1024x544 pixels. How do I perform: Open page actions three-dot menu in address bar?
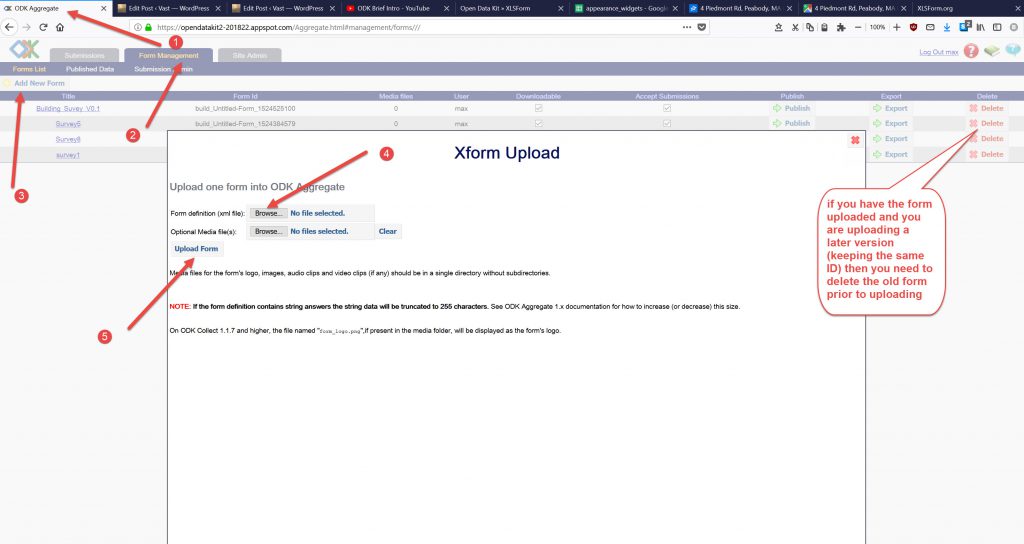point(685,27)
